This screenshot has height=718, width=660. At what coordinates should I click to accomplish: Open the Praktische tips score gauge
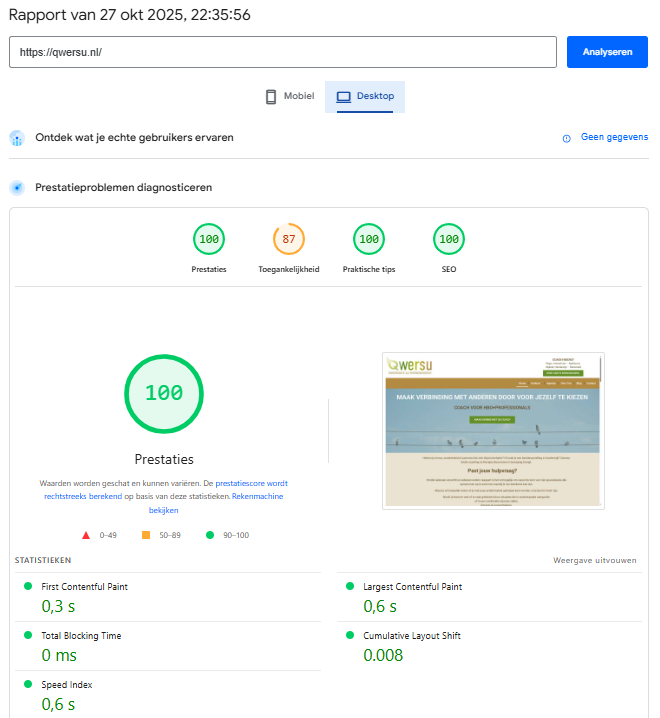pyautogui.click(x=369, y=240)
